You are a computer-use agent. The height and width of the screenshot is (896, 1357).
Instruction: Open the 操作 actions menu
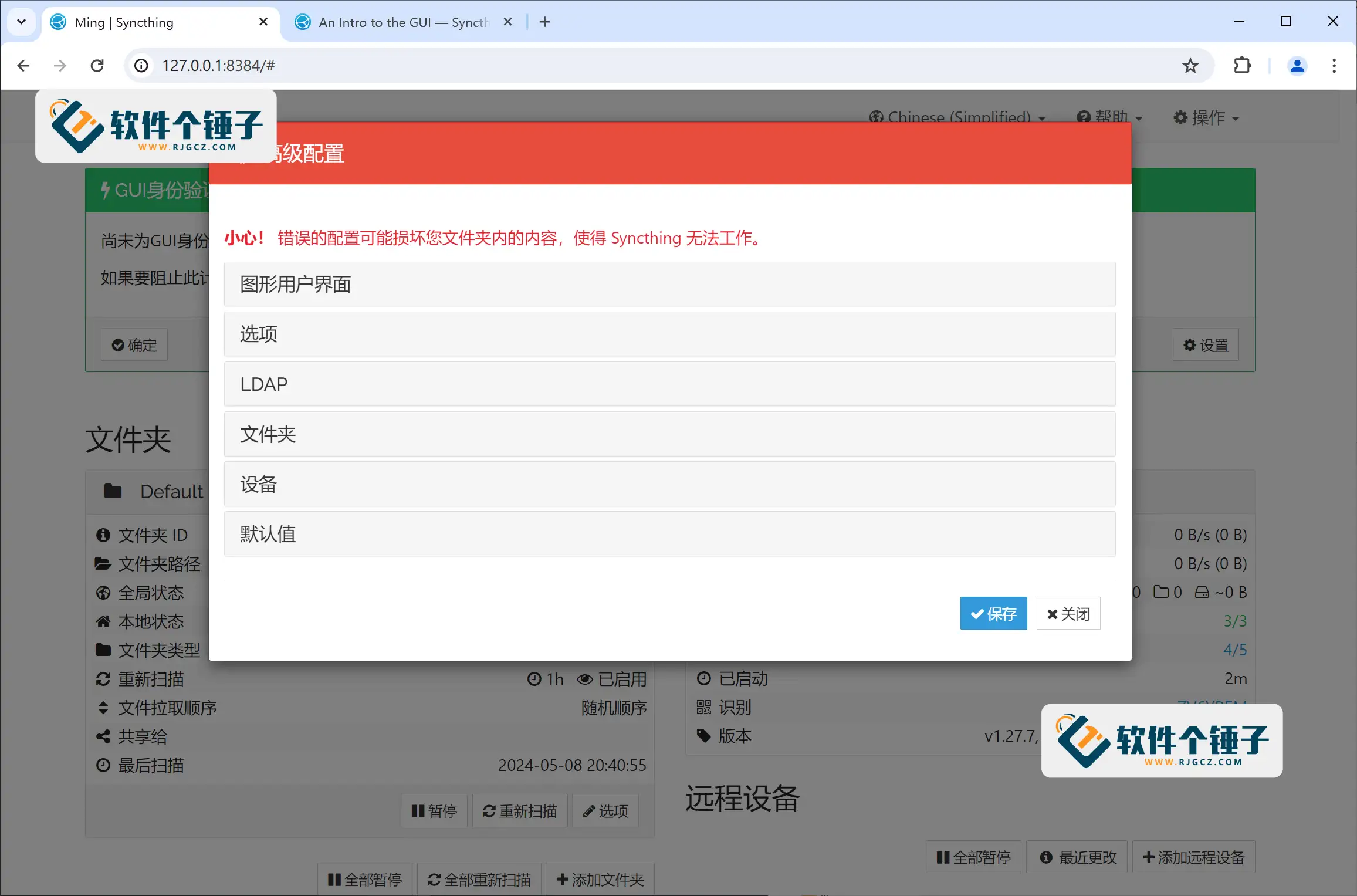coord(1206,117)
